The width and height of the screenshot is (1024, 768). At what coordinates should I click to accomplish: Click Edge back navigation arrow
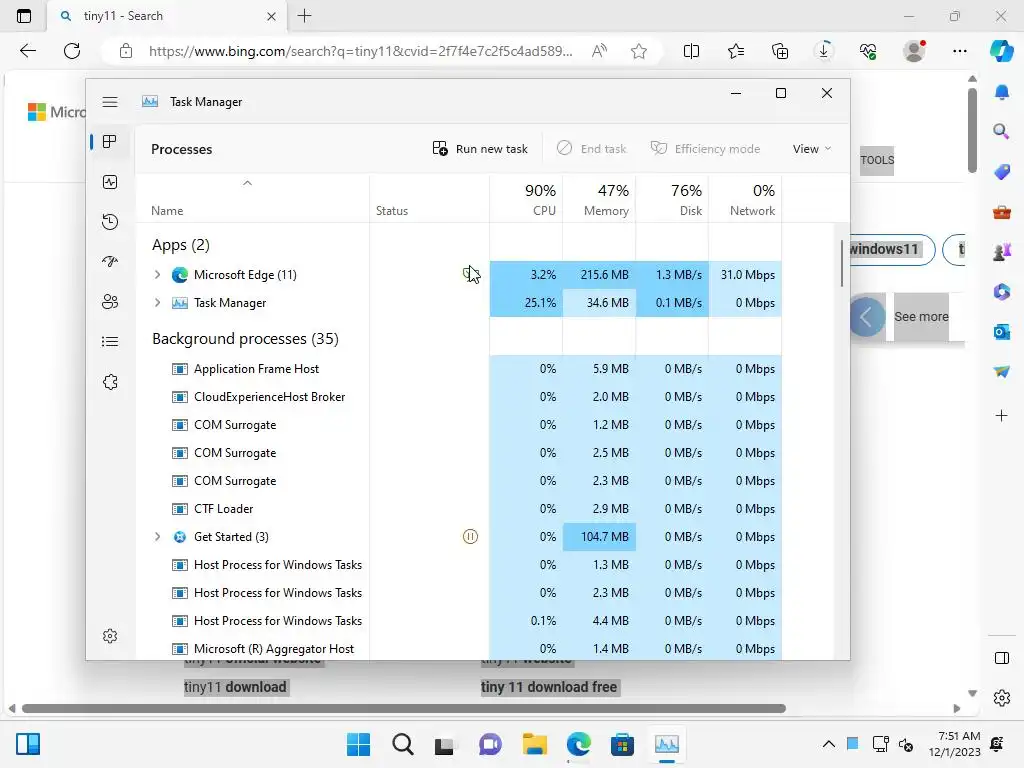click(27, 51)
